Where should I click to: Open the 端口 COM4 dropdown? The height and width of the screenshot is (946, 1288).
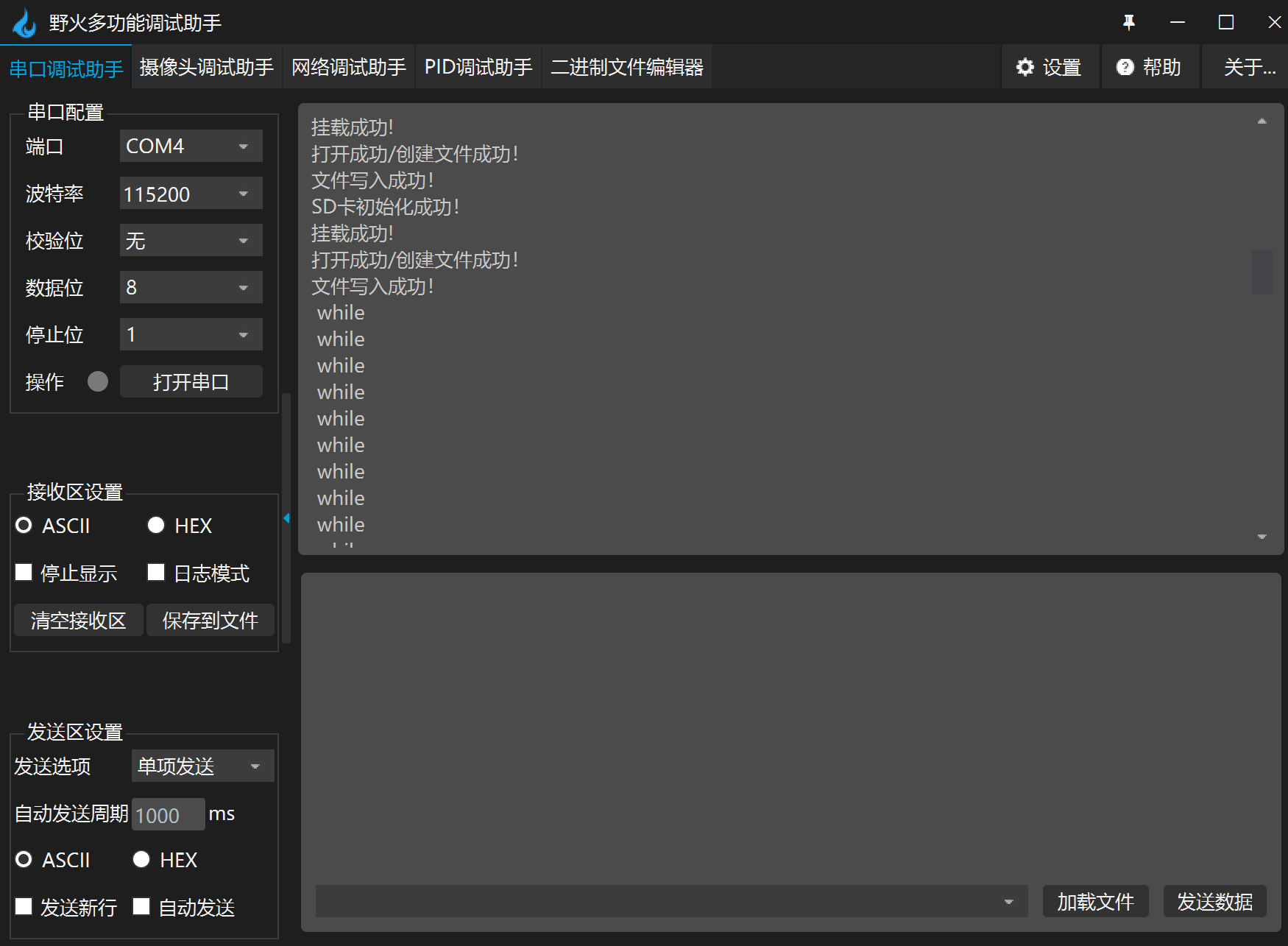click(191, 146)
